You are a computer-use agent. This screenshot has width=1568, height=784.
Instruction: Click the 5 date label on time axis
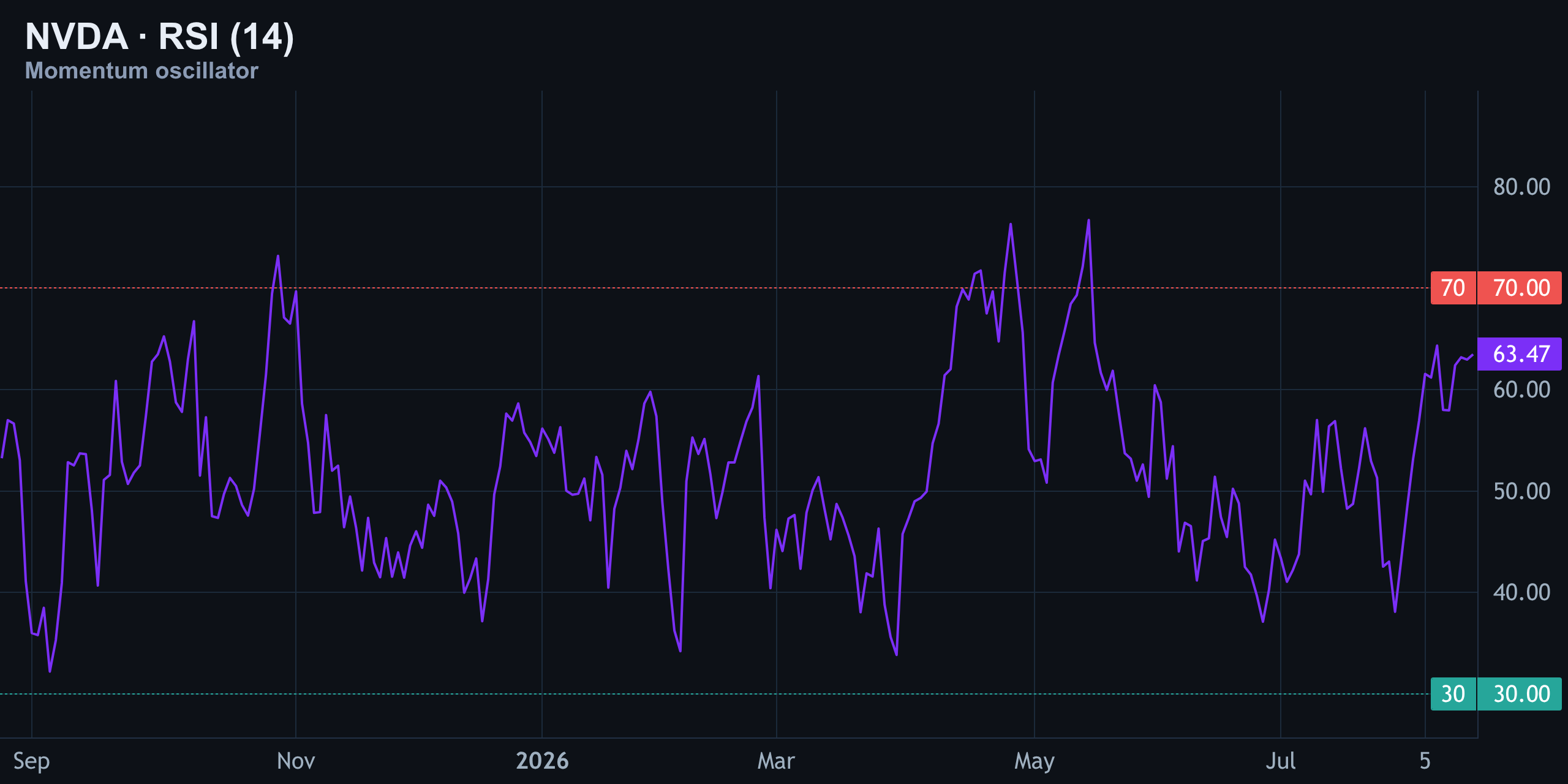pos(1425,761)
